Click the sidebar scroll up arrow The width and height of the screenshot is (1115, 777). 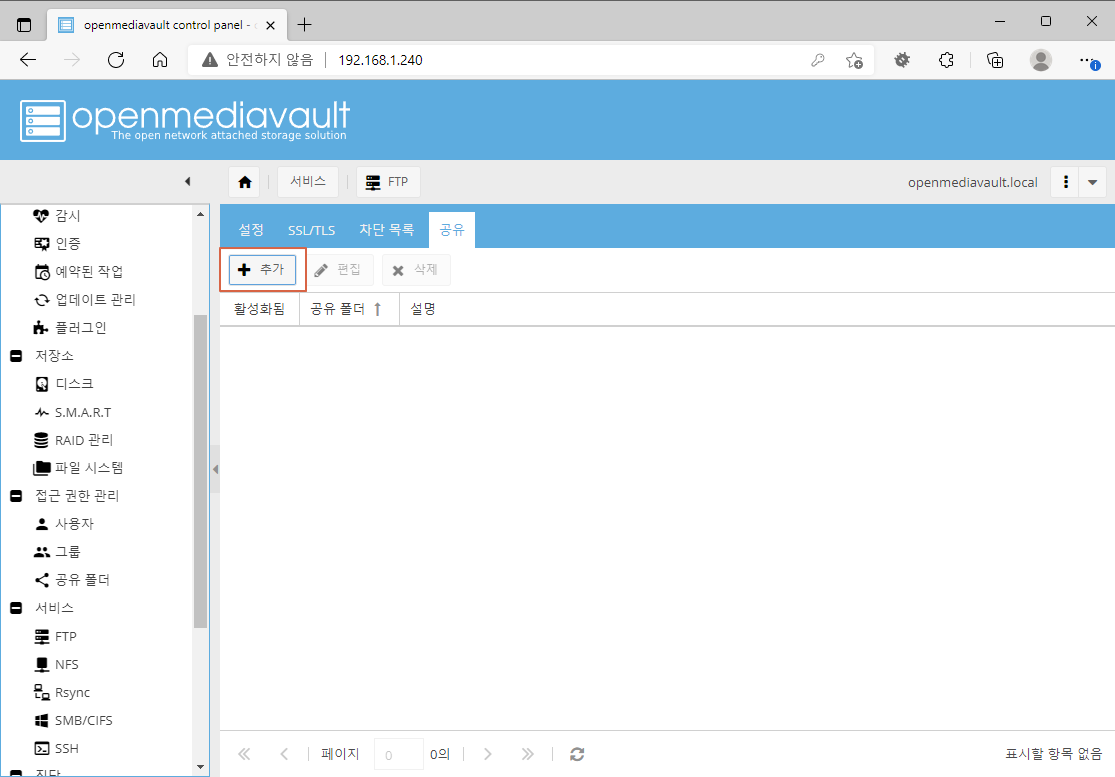pos(201,213)
